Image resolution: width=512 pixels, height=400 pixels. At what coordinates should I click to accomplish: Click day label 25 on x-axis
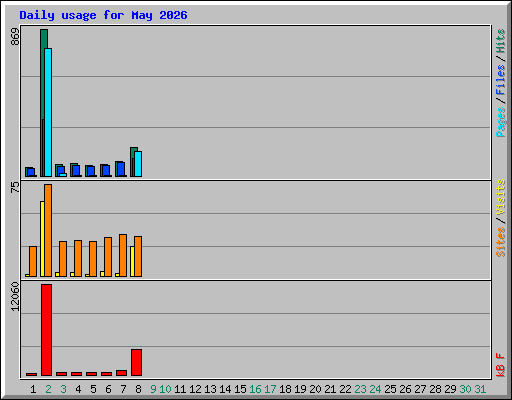point(390,389)
